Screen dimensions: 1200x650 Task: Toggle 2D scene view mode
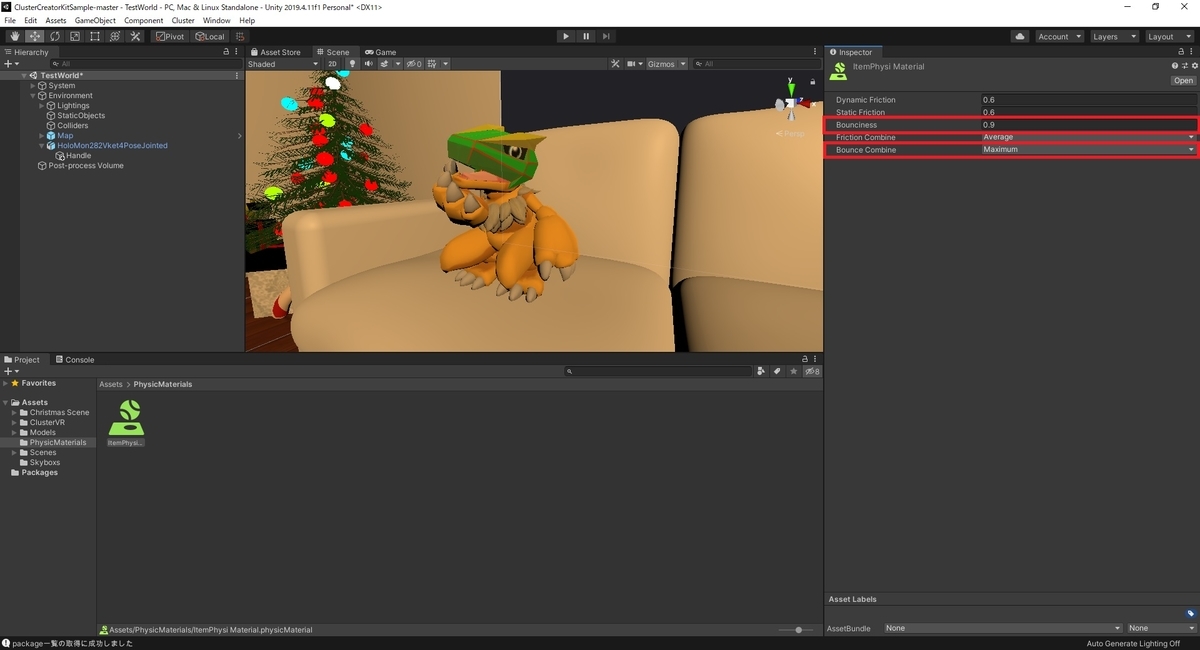pos(333,64)
